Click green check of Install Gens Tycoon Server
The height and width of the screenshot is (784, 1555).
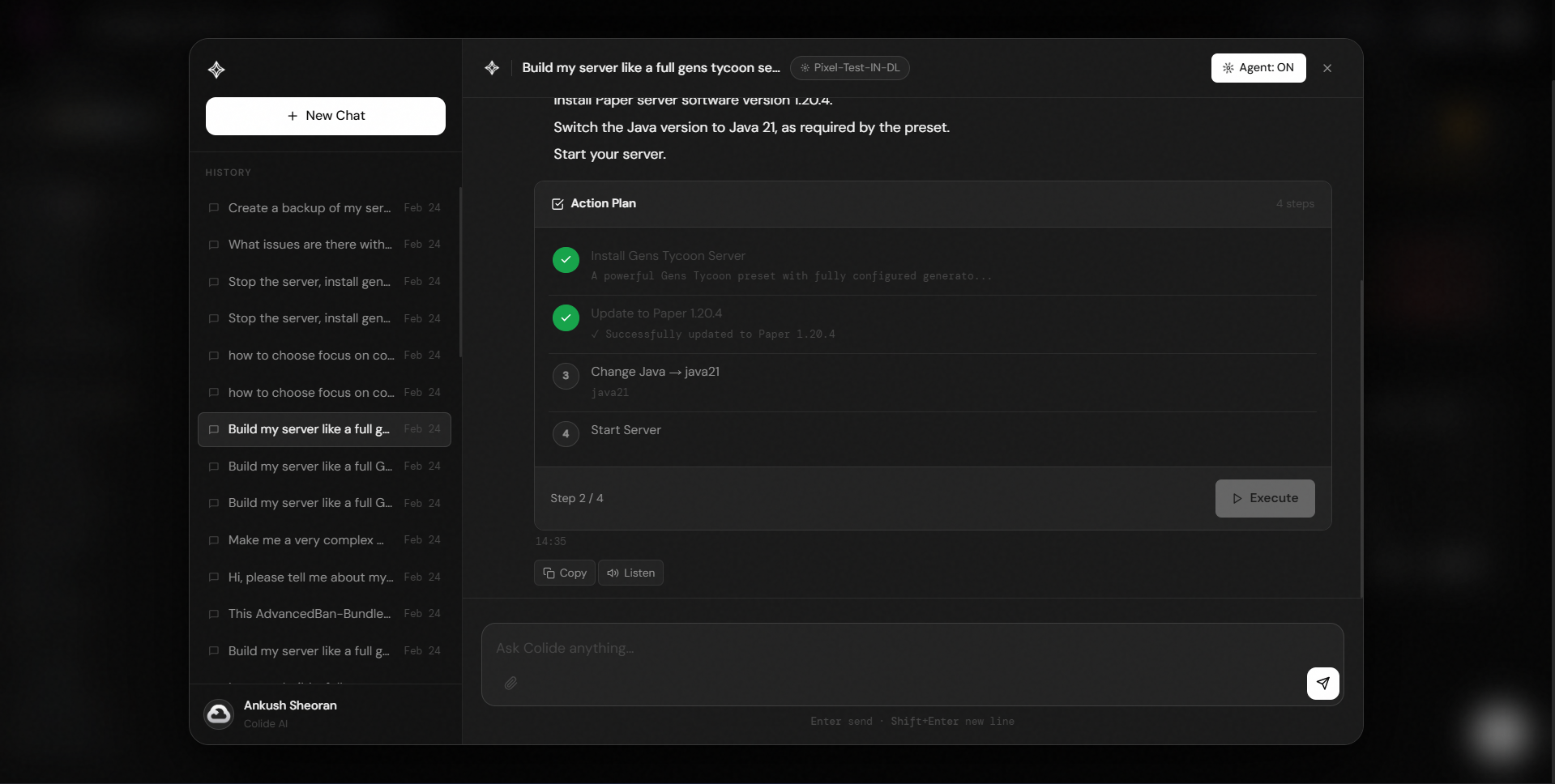tap(566, 260)
